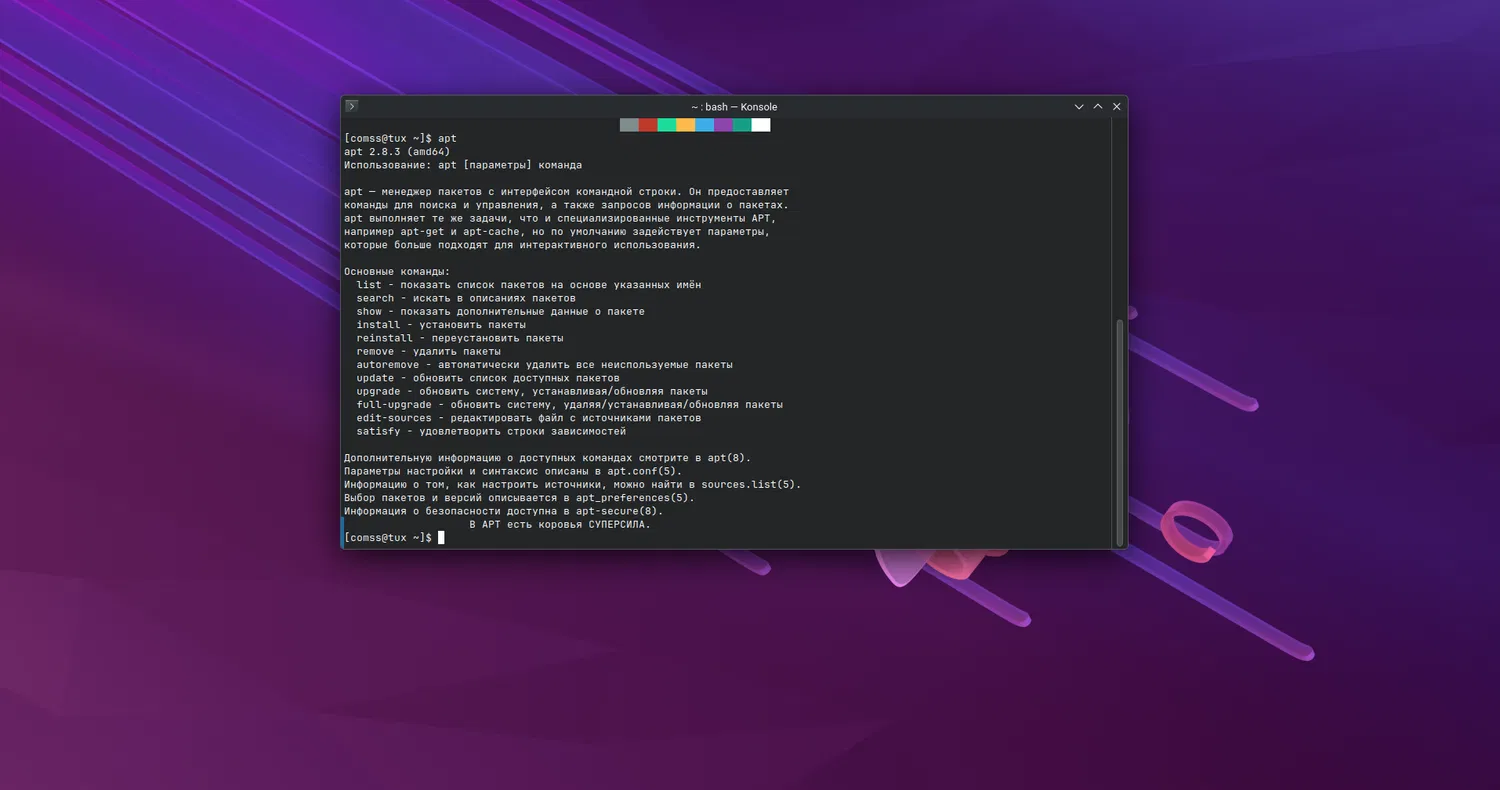
Task: Click the 'Основные команды:' heading
Action: (x=397, y=272)
